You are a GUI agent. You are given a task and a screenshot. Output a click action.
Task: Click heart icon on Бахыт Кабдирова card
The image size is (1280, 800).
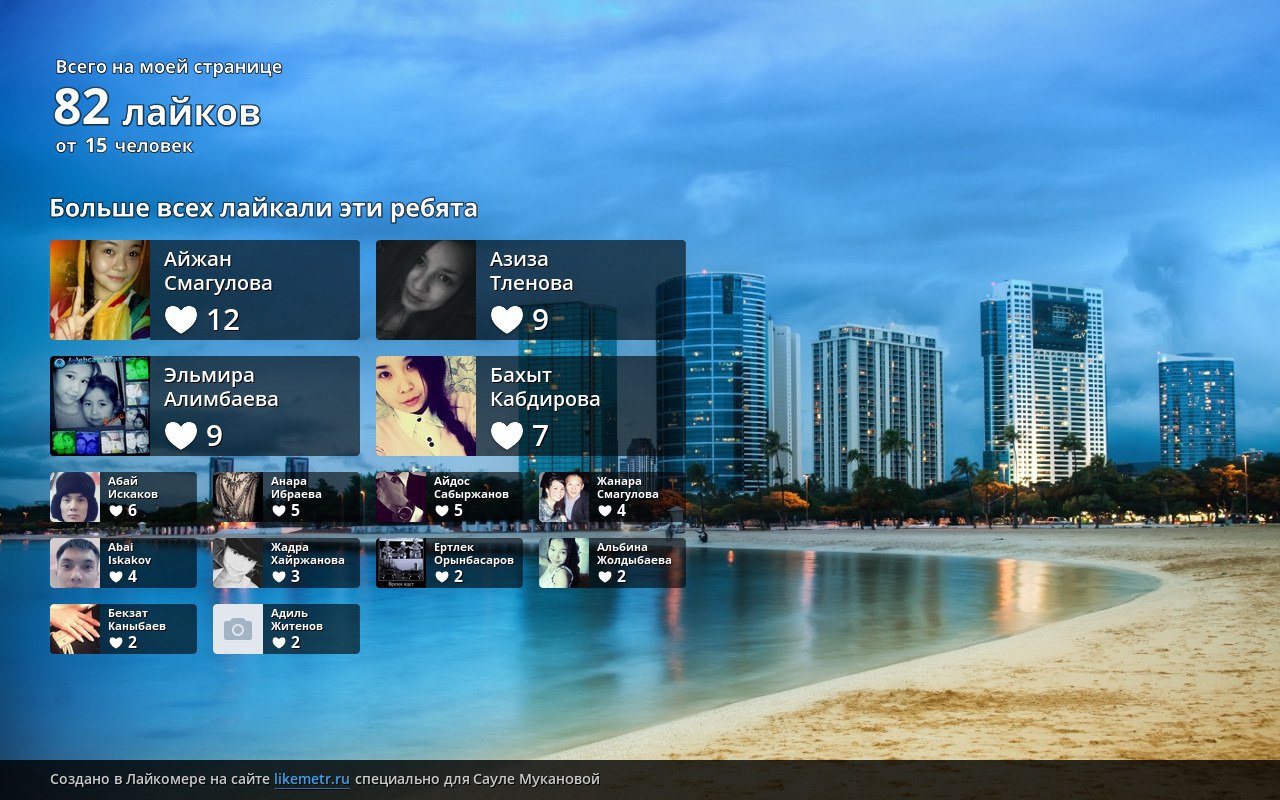pyautogui.click(x=507, y=436)
